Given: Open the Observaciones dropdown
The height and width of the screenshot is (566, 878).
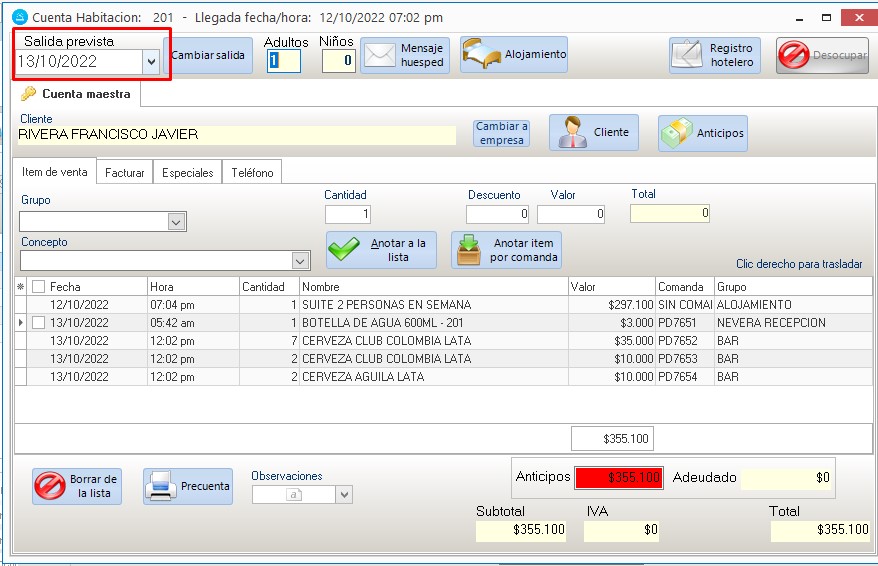Looking at the screenshot, I should tap(344, 494).
